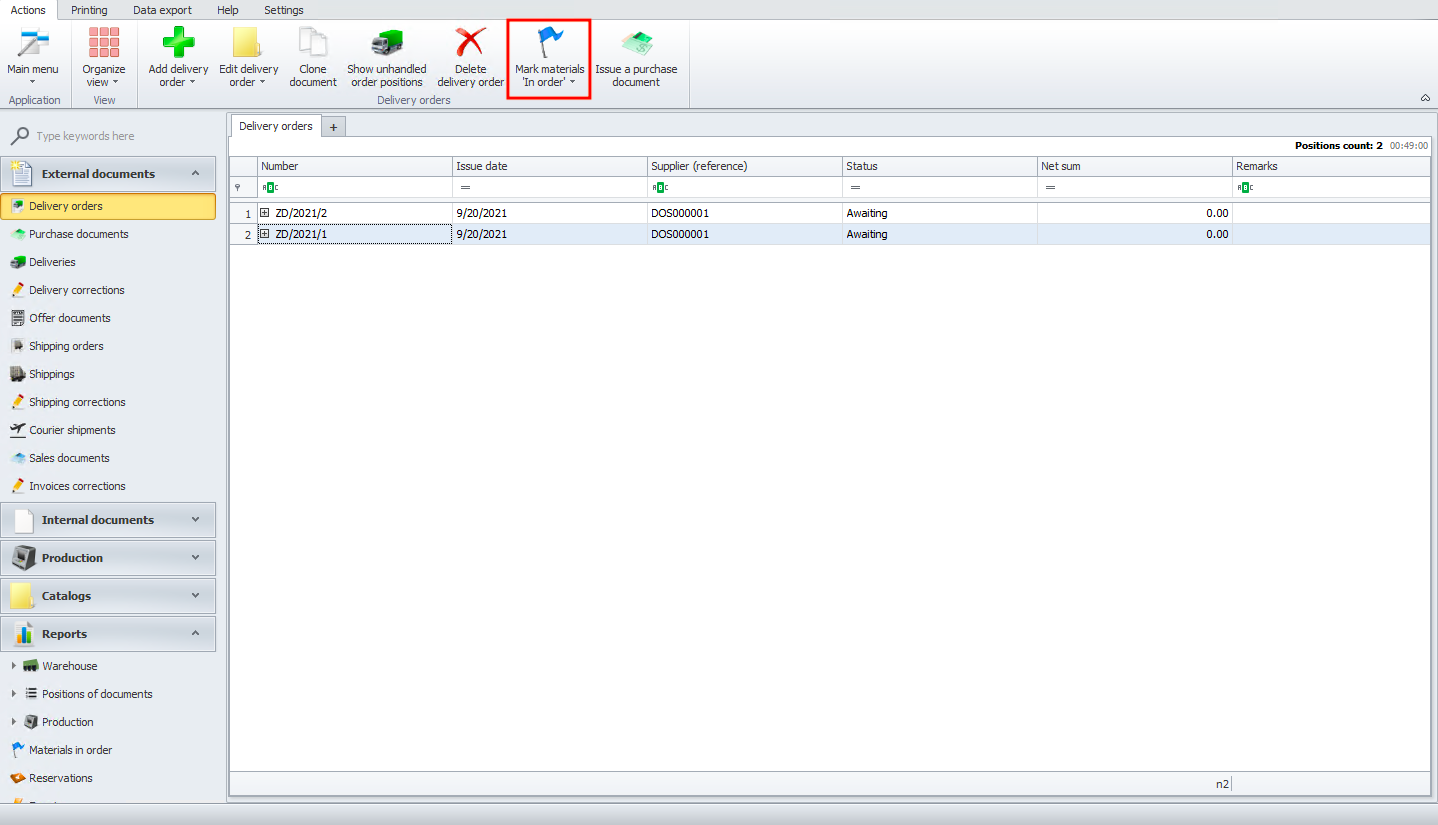The width and height of the screenshot is (1438, 825).
Task: Sort by Issue date column header
Action: 550,166
